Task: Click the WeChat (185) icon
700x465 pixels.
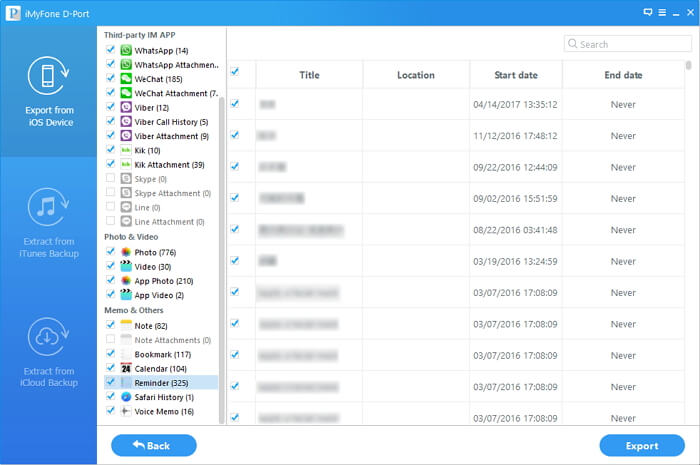Action: pyautogui.click(x=126, y=79)
